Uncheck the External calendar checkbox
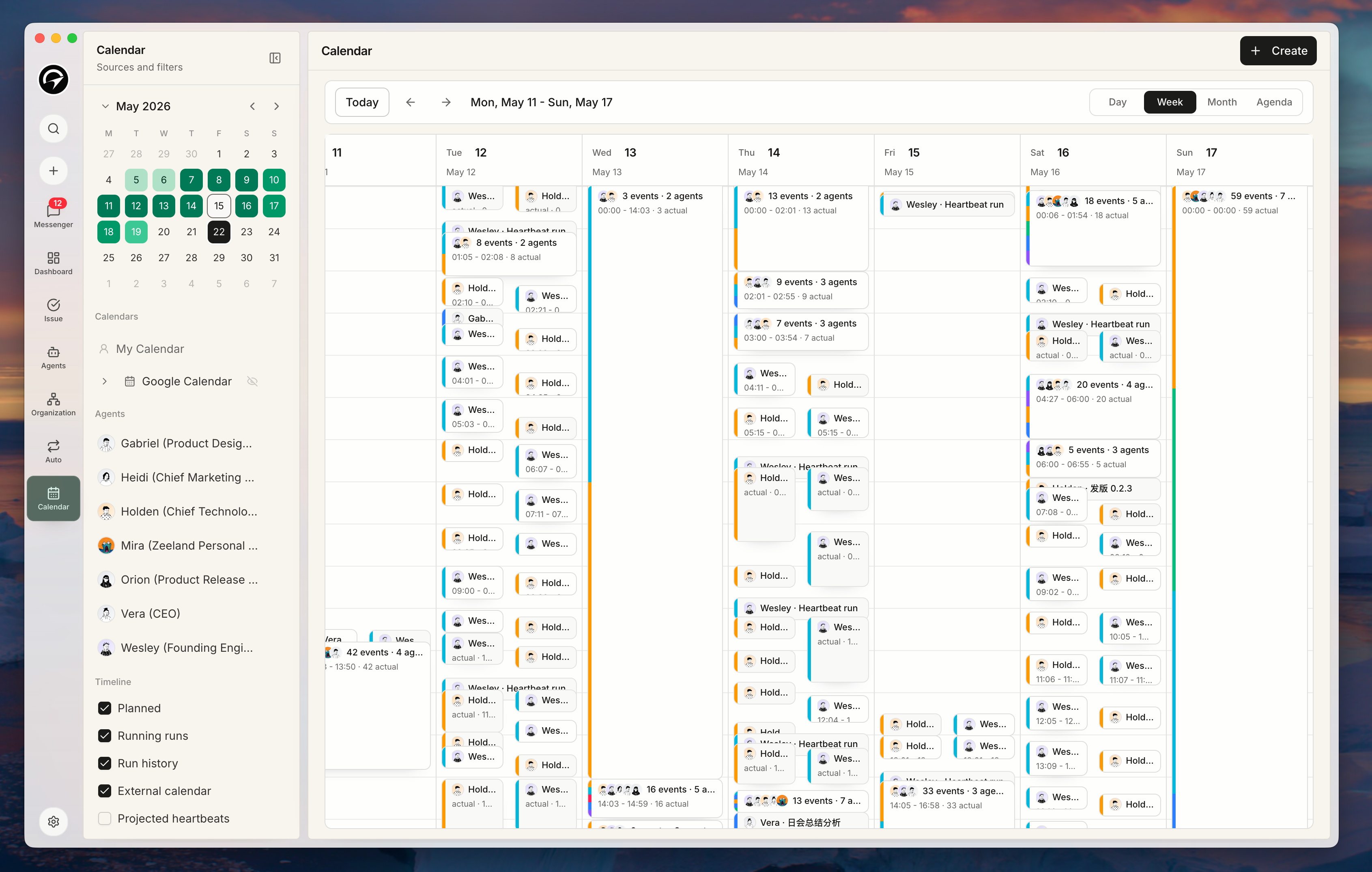Viewport: 1372px width, 872px height. pos(105,790)
